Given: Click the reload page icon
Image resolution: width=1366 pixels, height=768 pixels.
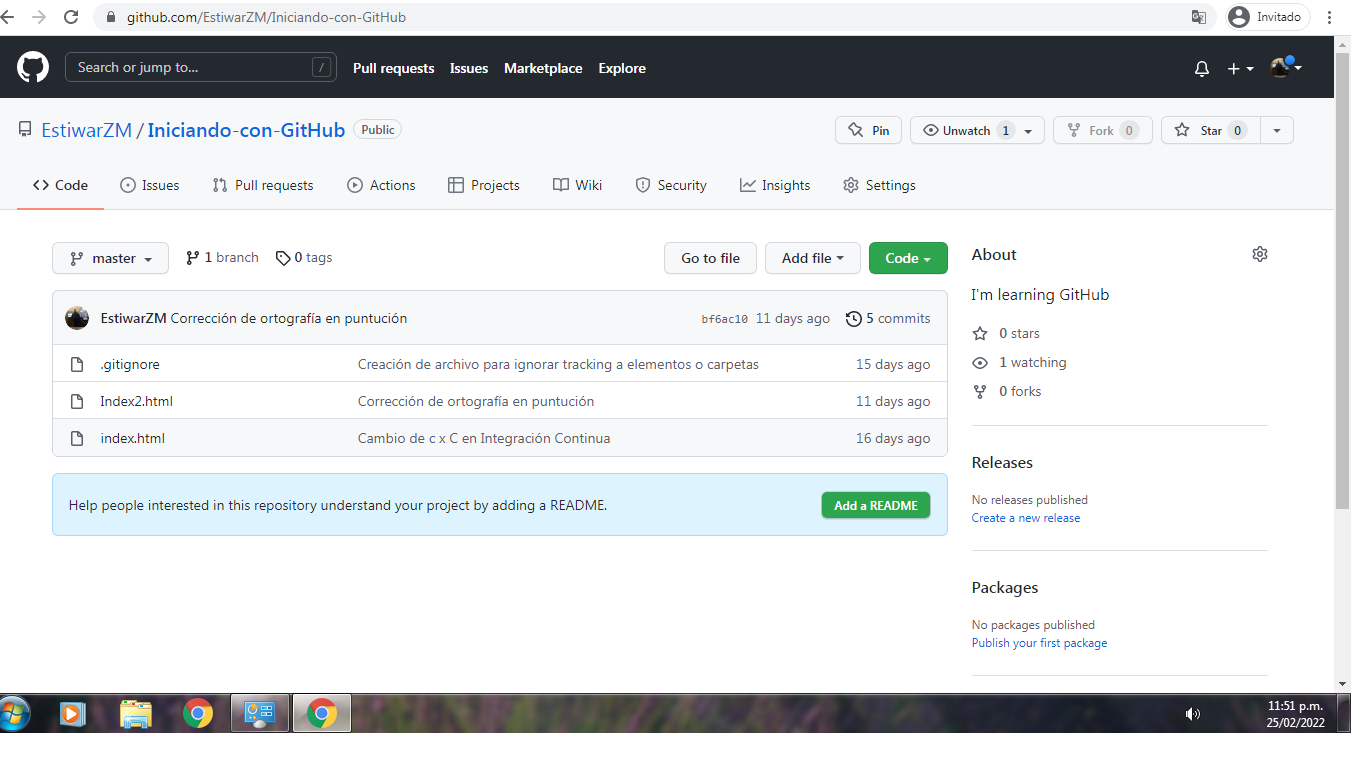Looking at the screenshot, I should [71, 17].
